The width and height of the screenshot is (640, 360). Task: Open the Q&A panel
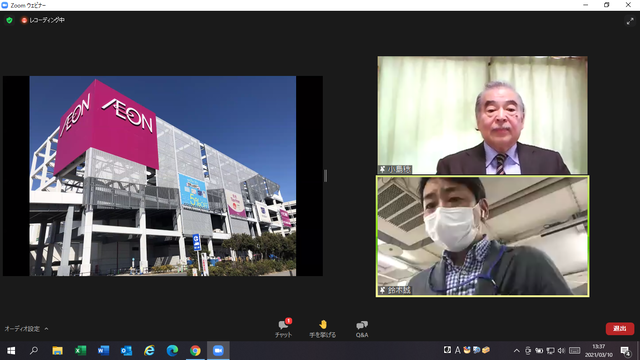pos(362,329)
